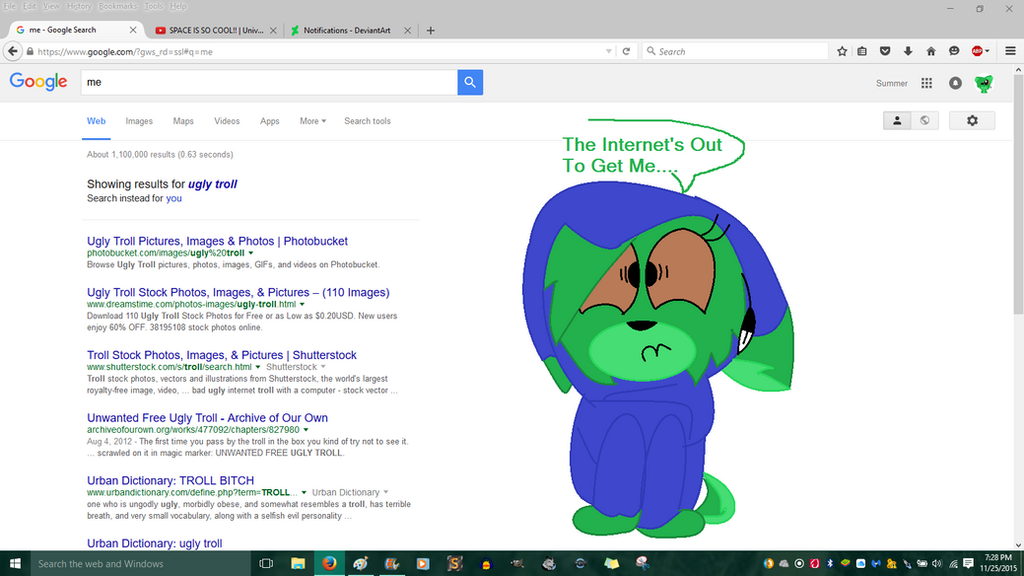Image resolution: width=1024 pixels, height=576 pixels.
Task: Open Unwanted Free Ugly Troll result
Action: tap(208, 417)
